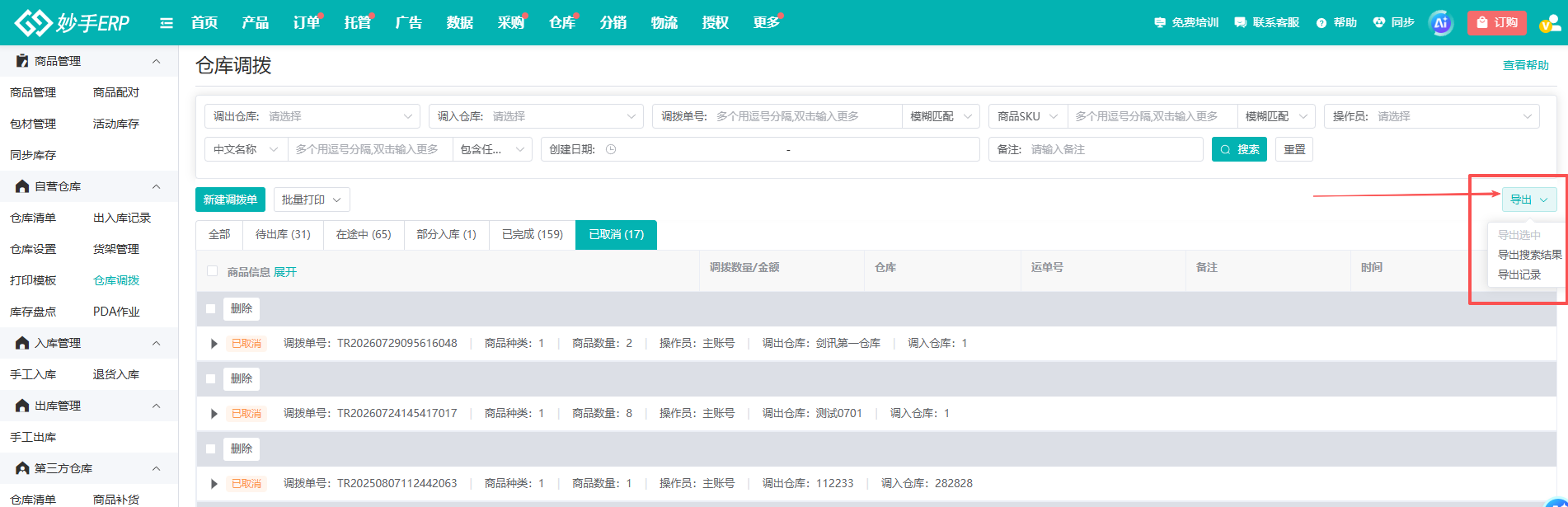Check the box for order TR20250807112442063
This screenshot has height=507, width=1568.
[211, 448]
